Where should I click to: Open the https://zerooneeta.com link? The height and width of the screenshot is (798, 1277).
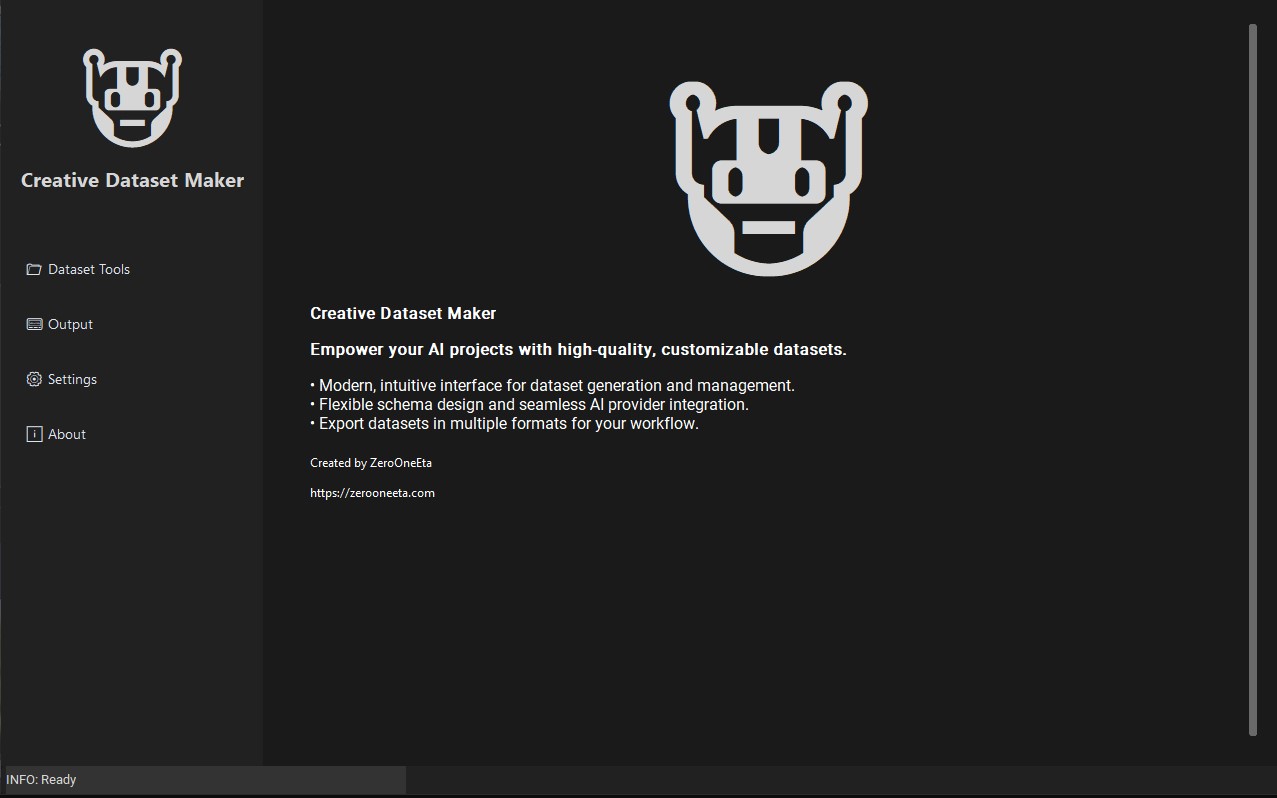coord(372,492)
